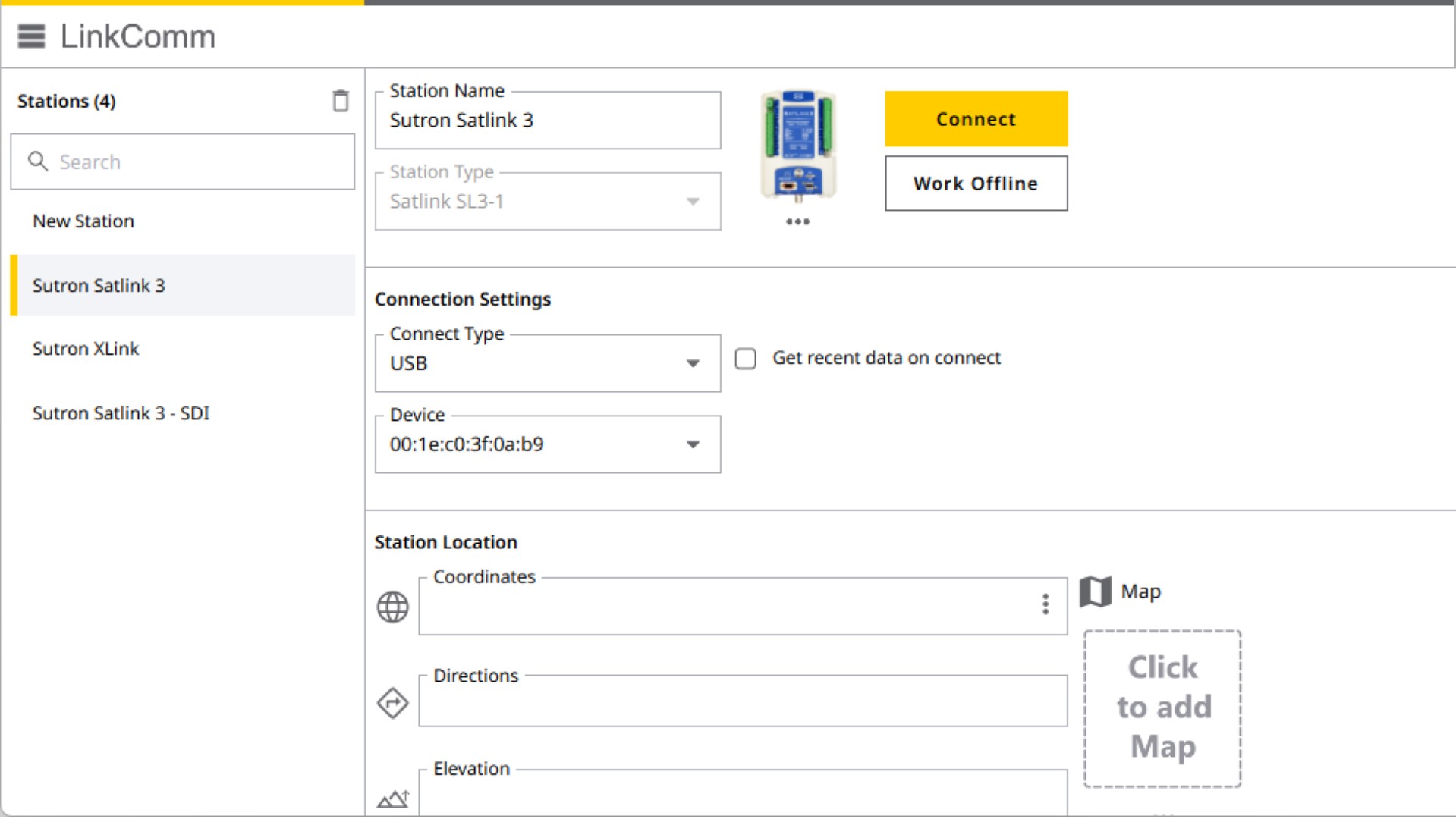
Task: Click the LinkComm title text
Action: point(137,36)
